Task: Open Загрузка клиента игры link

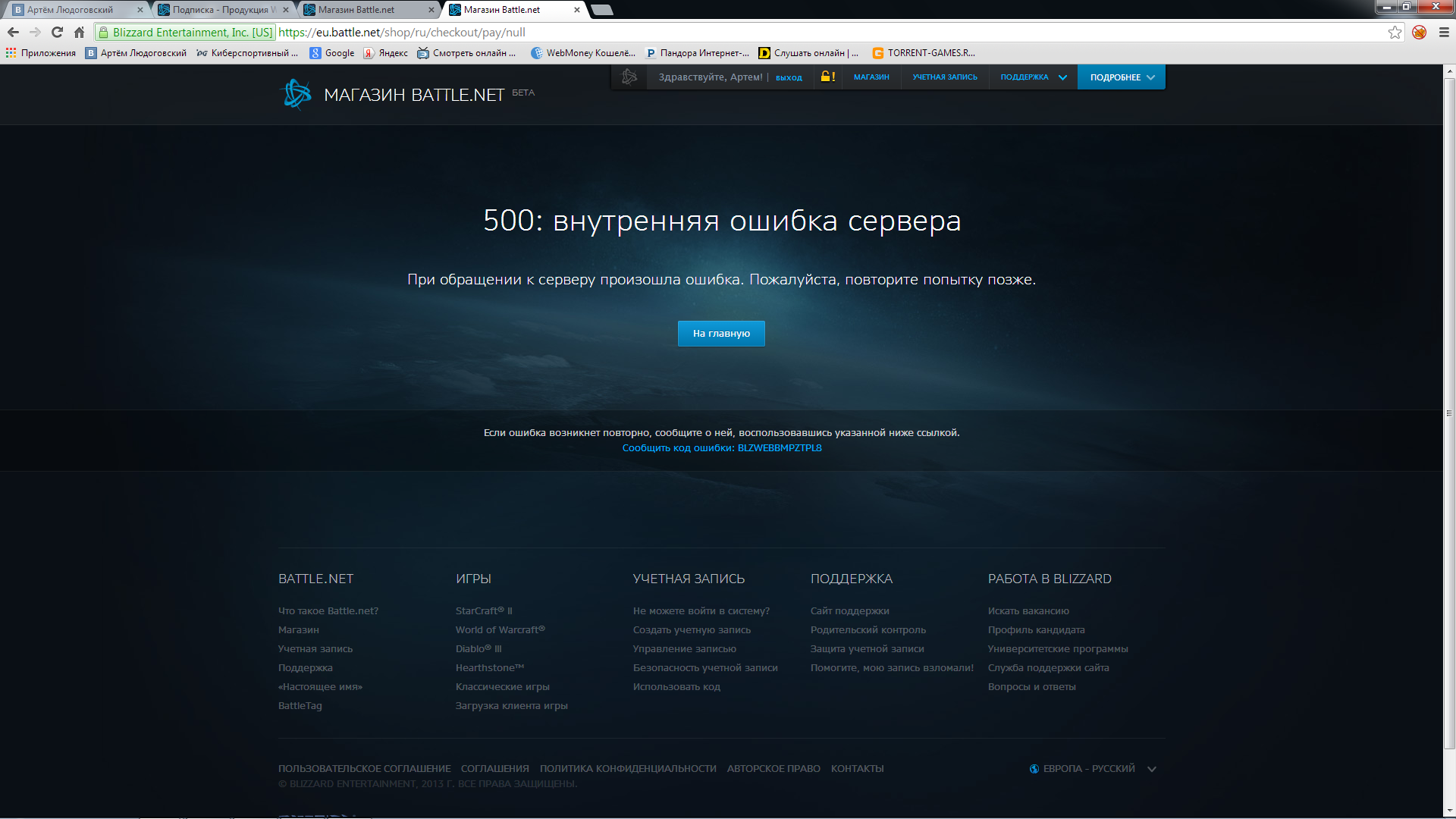Action: [512, 706]
